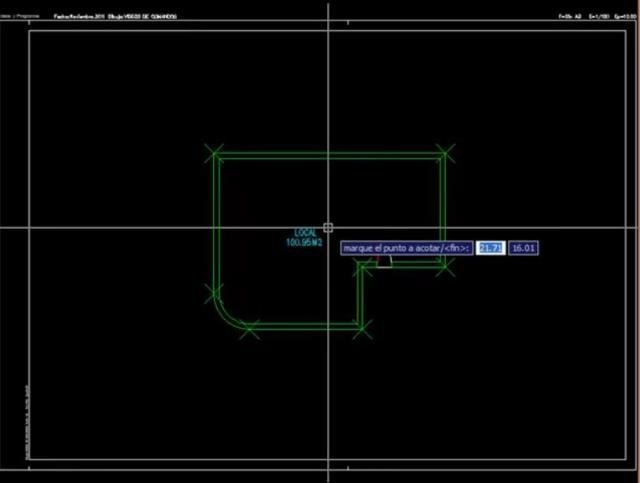Click the 16.01 coordinate input field
This screenshot has height=483, width=640.
coord(523,248)
